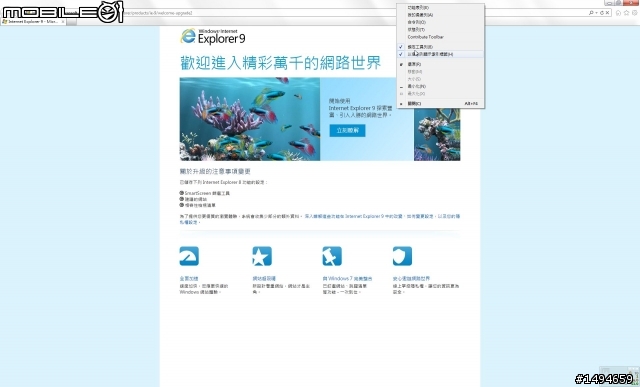The image size is (640, 387).
Task: Click the right-side reef banner image
Action: 437,135
